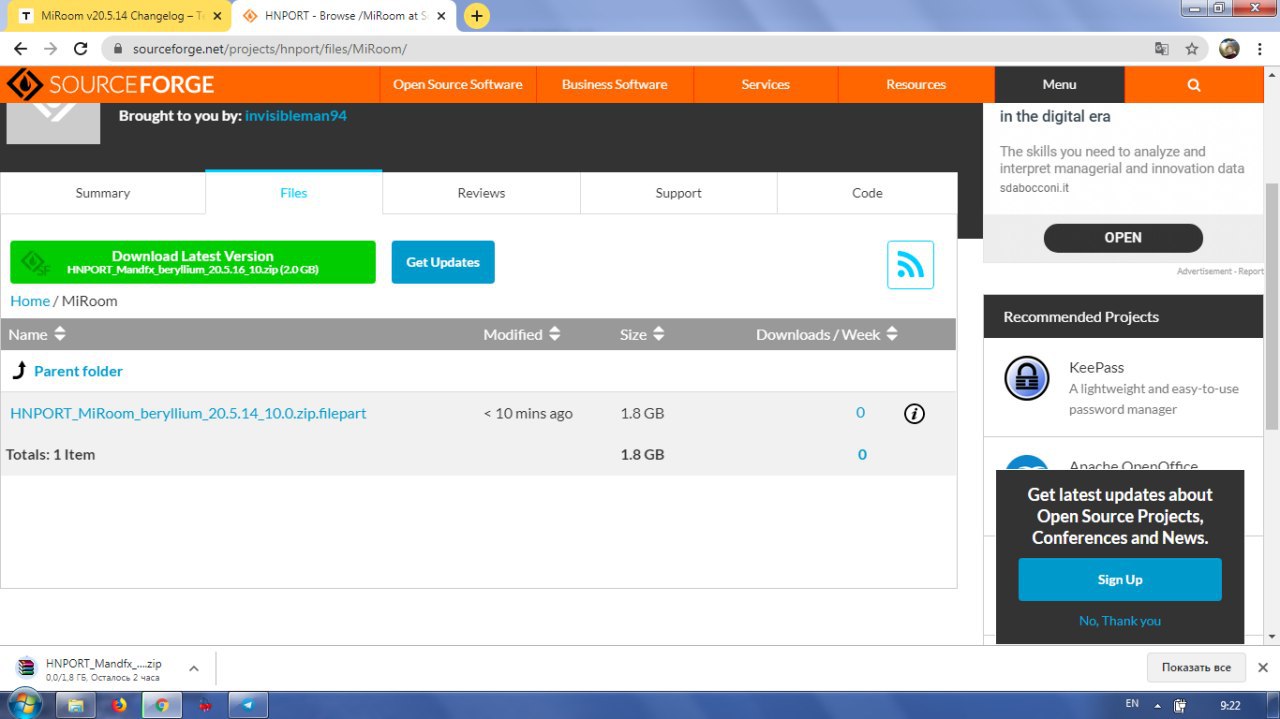Download HNPORT_MiRoom_beryllium_20.5.14_10.0.zip.filepart
This screenshot has height=719, width=1280.
point(188,413)
